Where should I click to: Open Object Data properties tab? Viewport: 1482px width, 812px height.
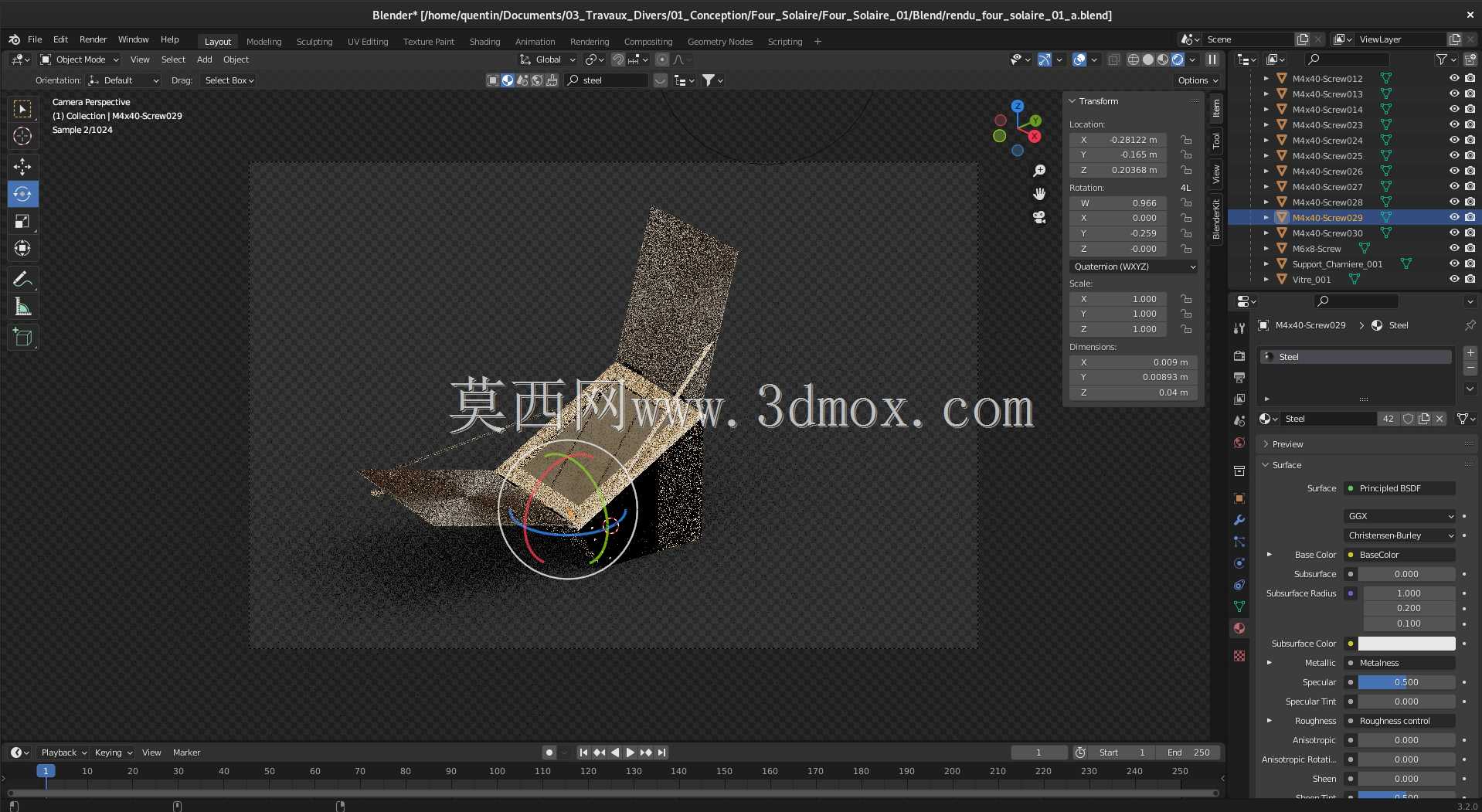(x=1239, y=606)
